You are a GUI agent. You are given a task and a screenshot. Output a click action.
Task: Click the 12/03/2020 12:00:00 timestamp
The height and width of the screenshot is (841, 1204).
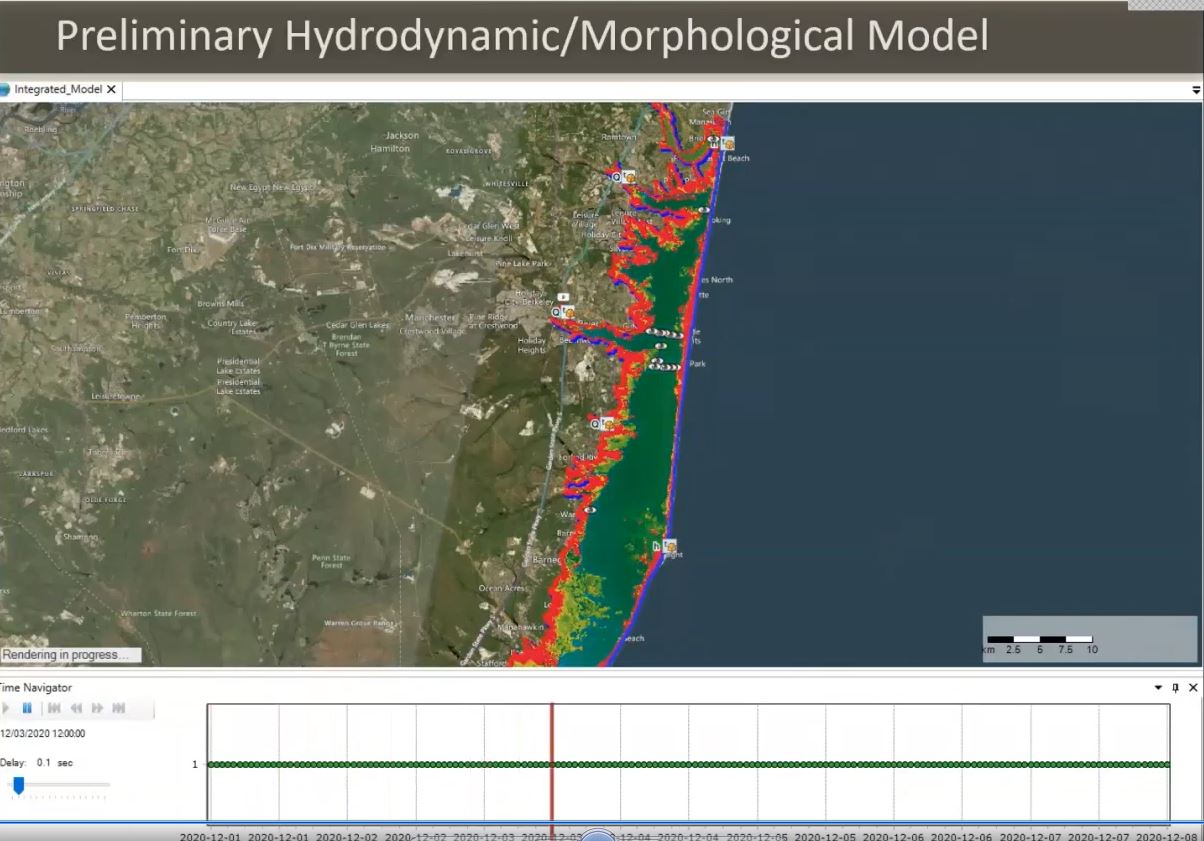coord(43,733)
